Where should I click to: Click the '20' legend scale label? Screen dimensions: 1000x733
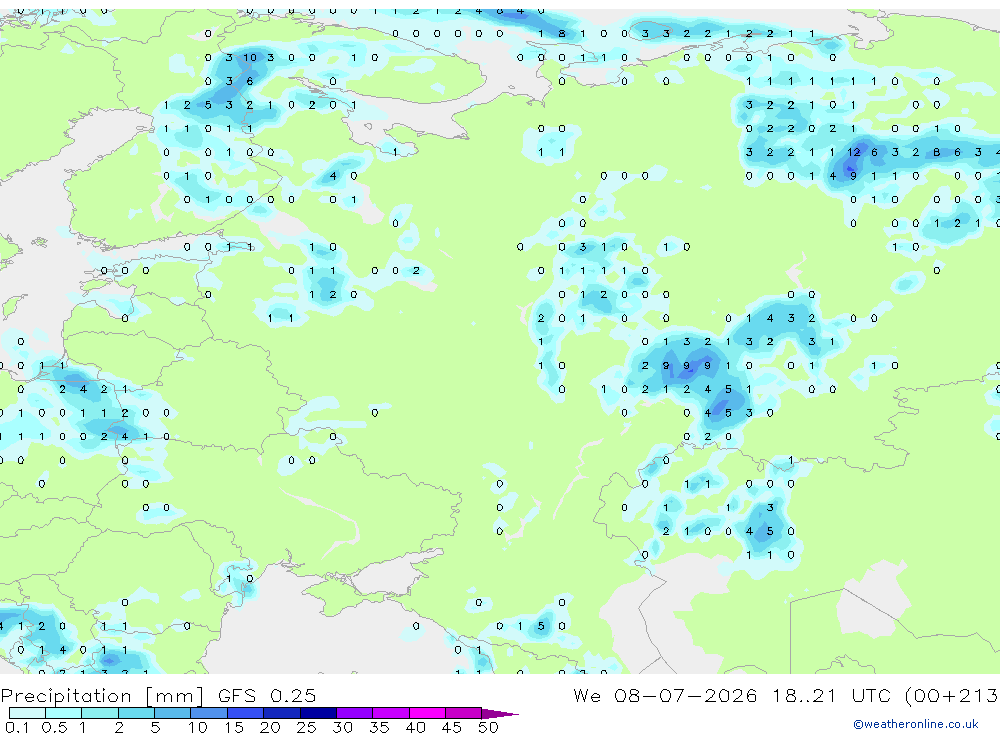click(270, 727)
